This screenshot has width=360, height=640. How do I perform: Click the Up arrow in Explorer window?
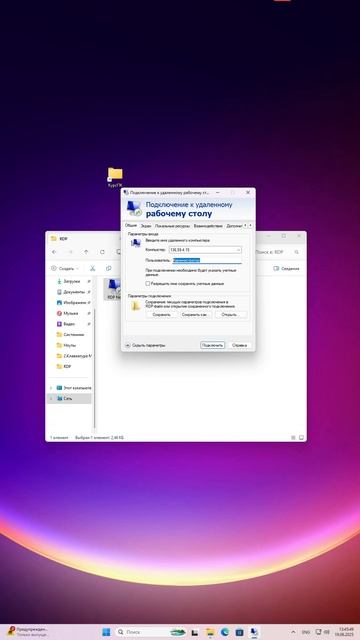tap(86, 252)
